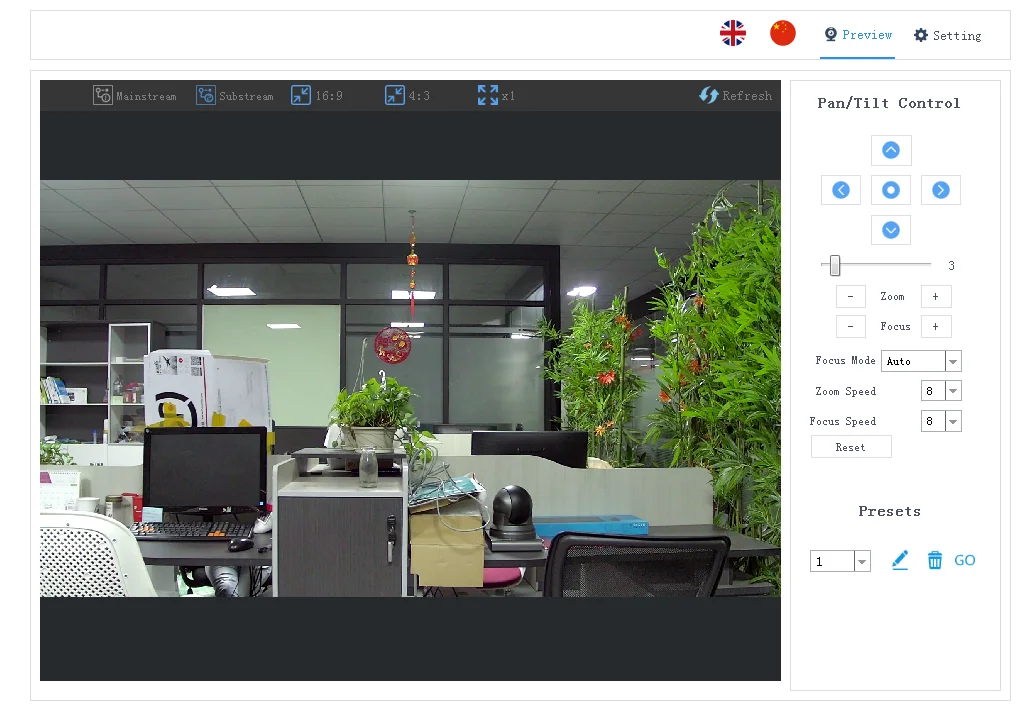Switch video to Mainstream
This screenshot has width=1033, height=723.
click(134, 96)
